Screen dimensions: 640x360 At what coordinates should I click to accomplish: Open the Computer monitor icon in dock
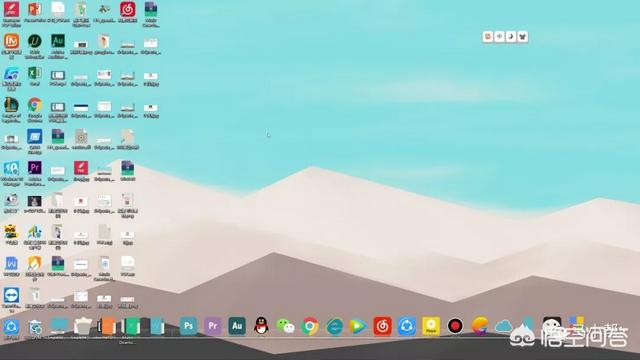click(59, 326)
